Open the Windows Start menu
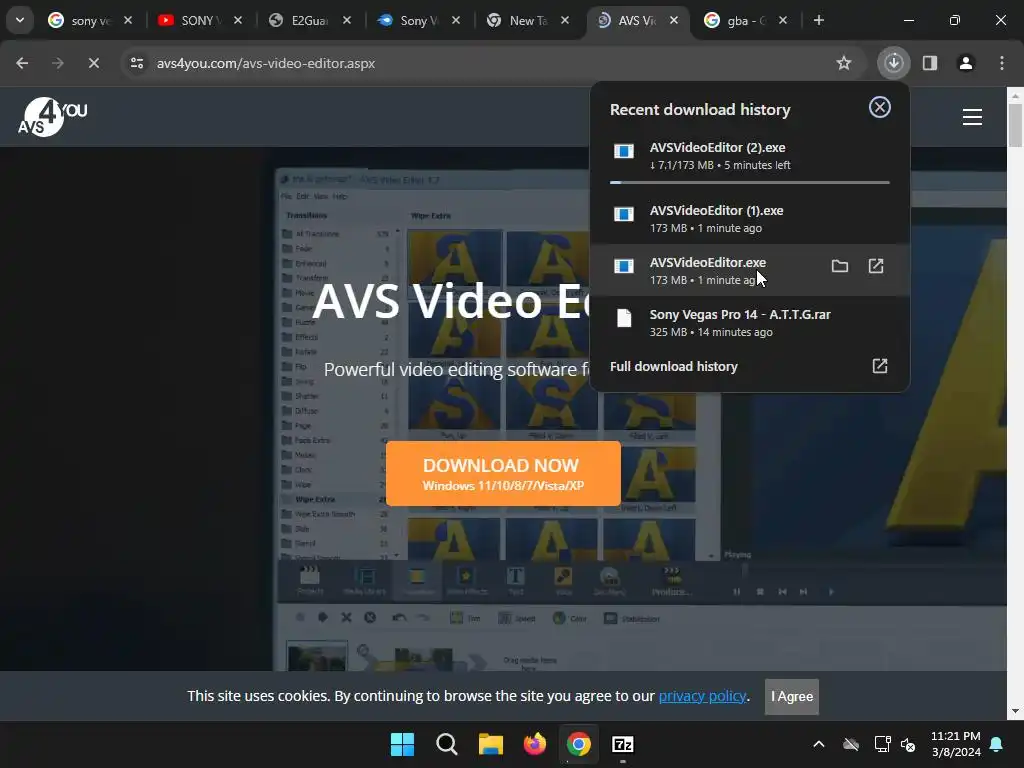Image resolution: width=1024 pixels, height=768 pixels. (402, 744)
